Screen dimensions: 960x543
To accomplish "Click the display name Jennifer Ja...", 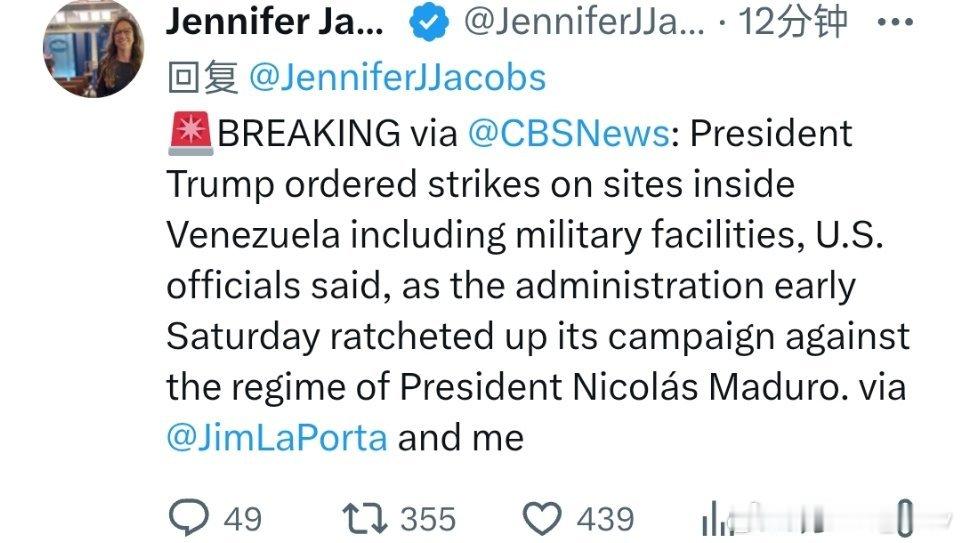I will click(274, 23).
